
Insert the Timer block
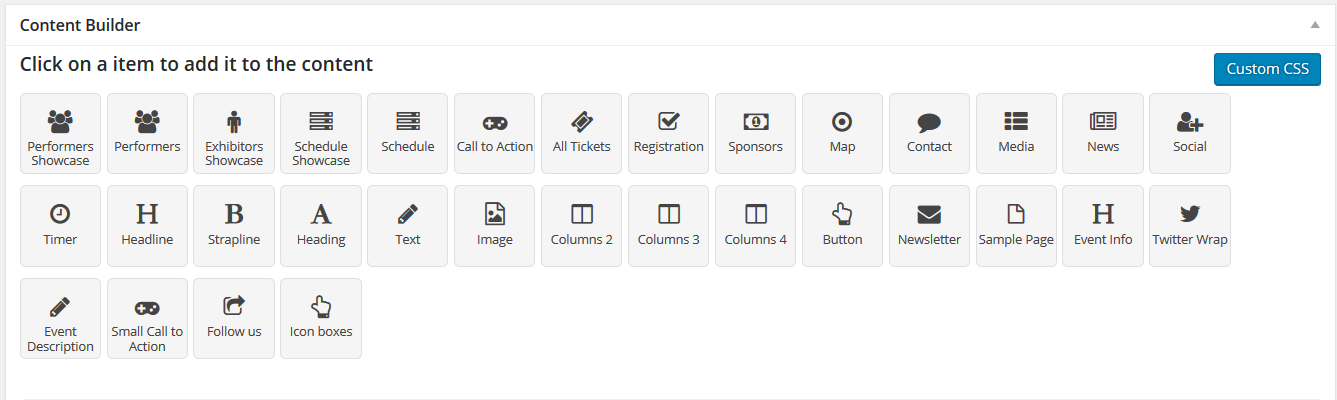pos(60,226)
